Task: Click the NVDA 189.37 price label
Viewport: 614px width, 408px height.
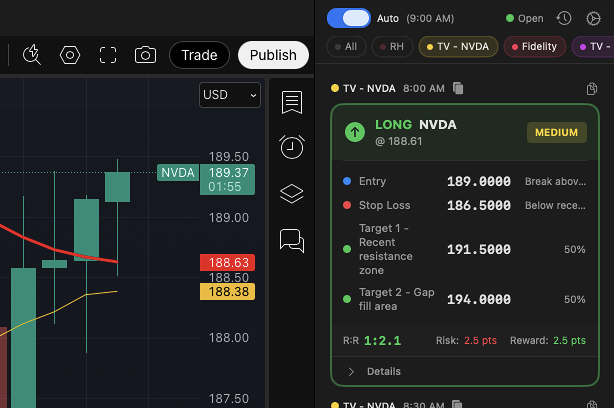Action: tap(206, 180)
